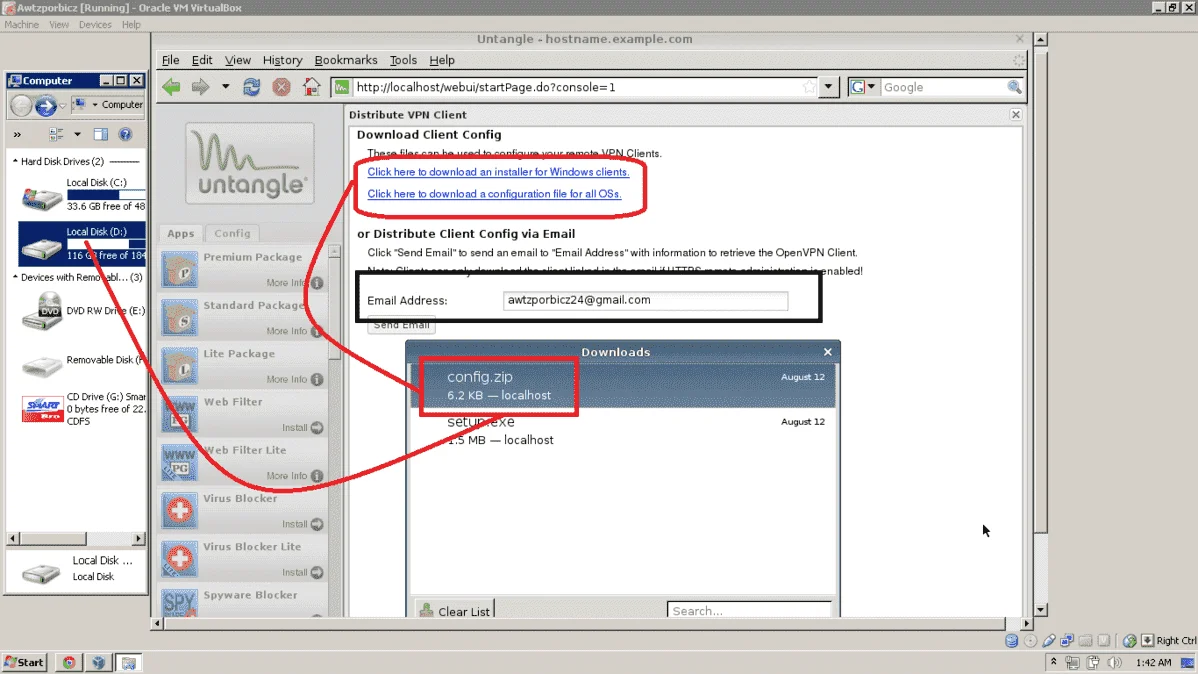Screen dimensions: 1198x674
Task: Clear List in the Downloads window
Action: tap(455, 611)
